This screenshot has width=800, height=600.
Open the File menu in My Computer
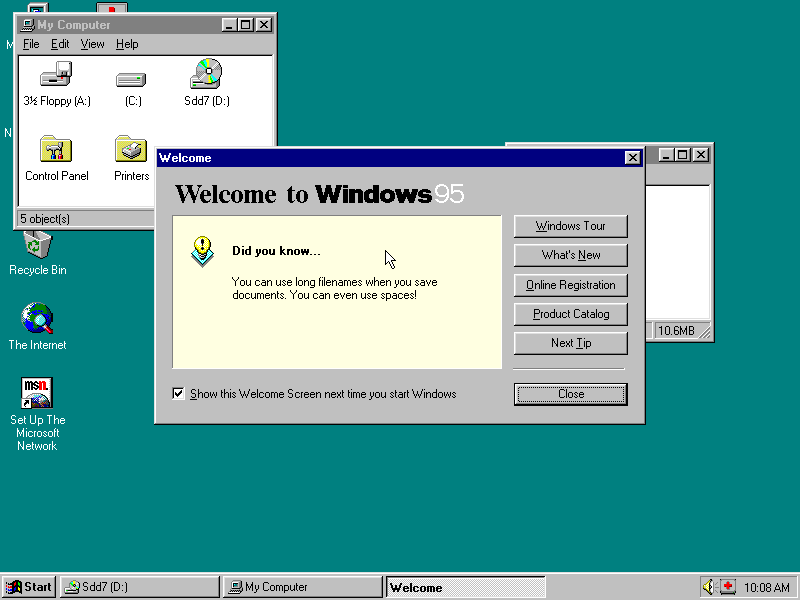tap(31, 44)
